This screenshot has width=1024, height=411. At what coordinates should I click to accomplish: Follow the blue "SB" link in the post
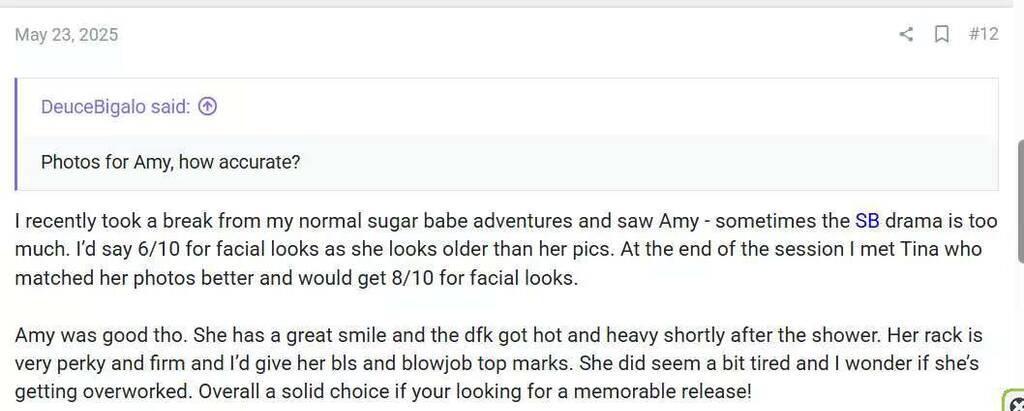coord(867,220)
